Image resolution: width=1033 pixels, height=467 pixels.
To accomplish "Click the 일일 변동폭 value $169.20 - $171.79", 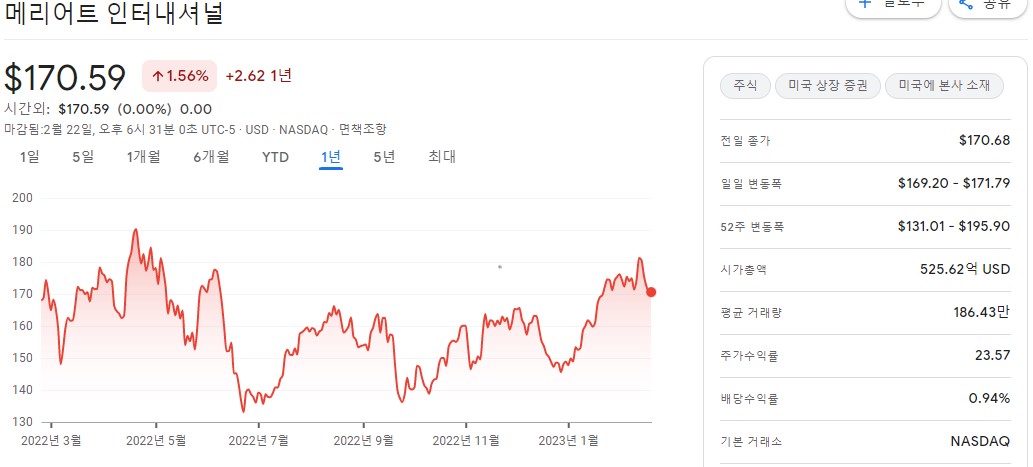I will pyautogui.click(x=953, y=183).
